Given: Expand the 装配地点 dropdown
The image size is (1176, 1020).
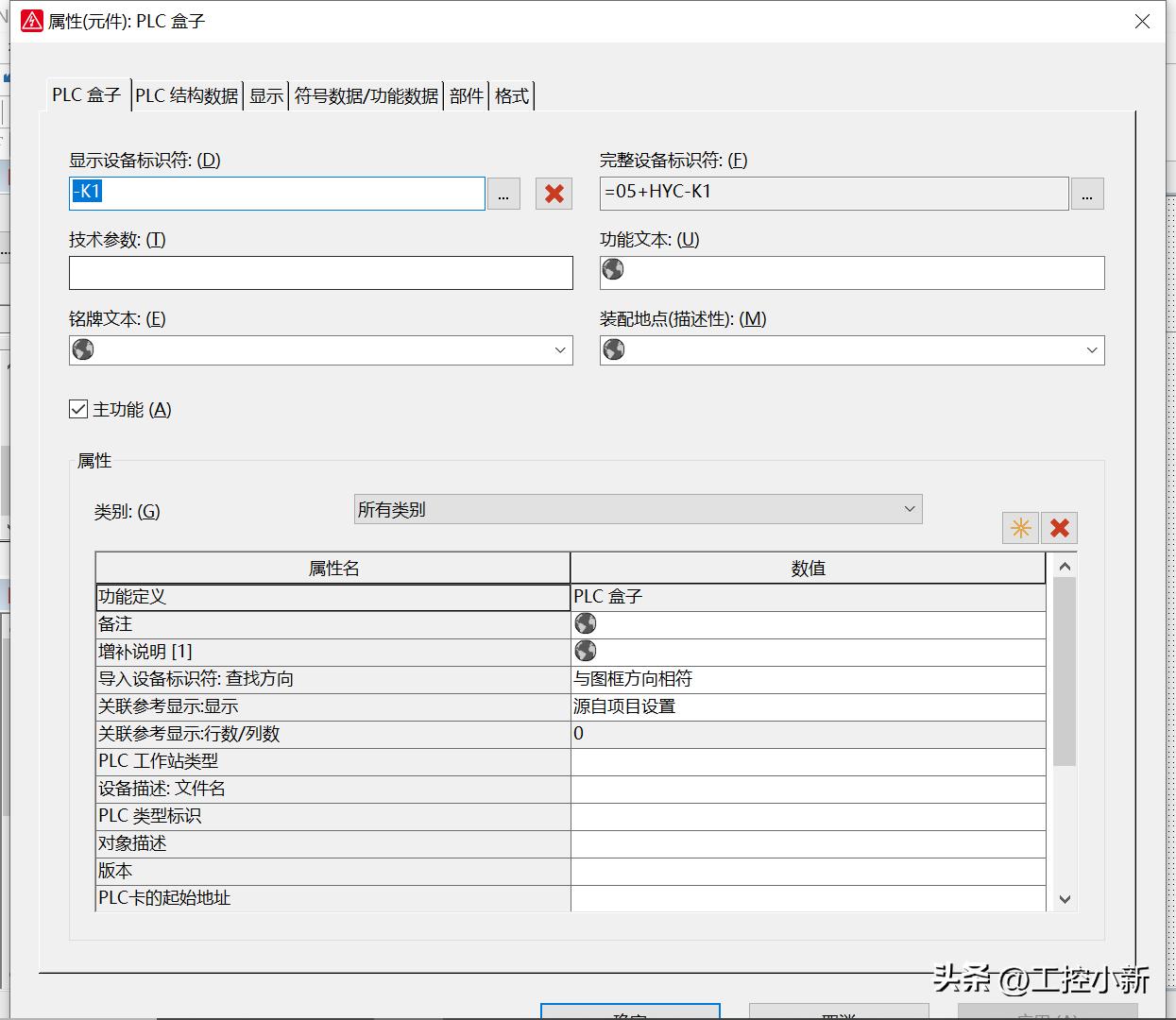Looking at the screenshot, I should point(1091,349).
